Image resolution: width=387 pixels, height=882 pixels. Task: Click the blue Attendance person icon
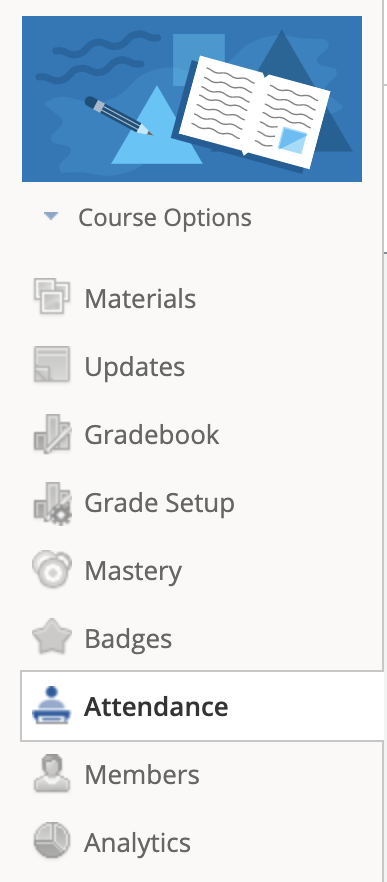(x=52, y=705)
